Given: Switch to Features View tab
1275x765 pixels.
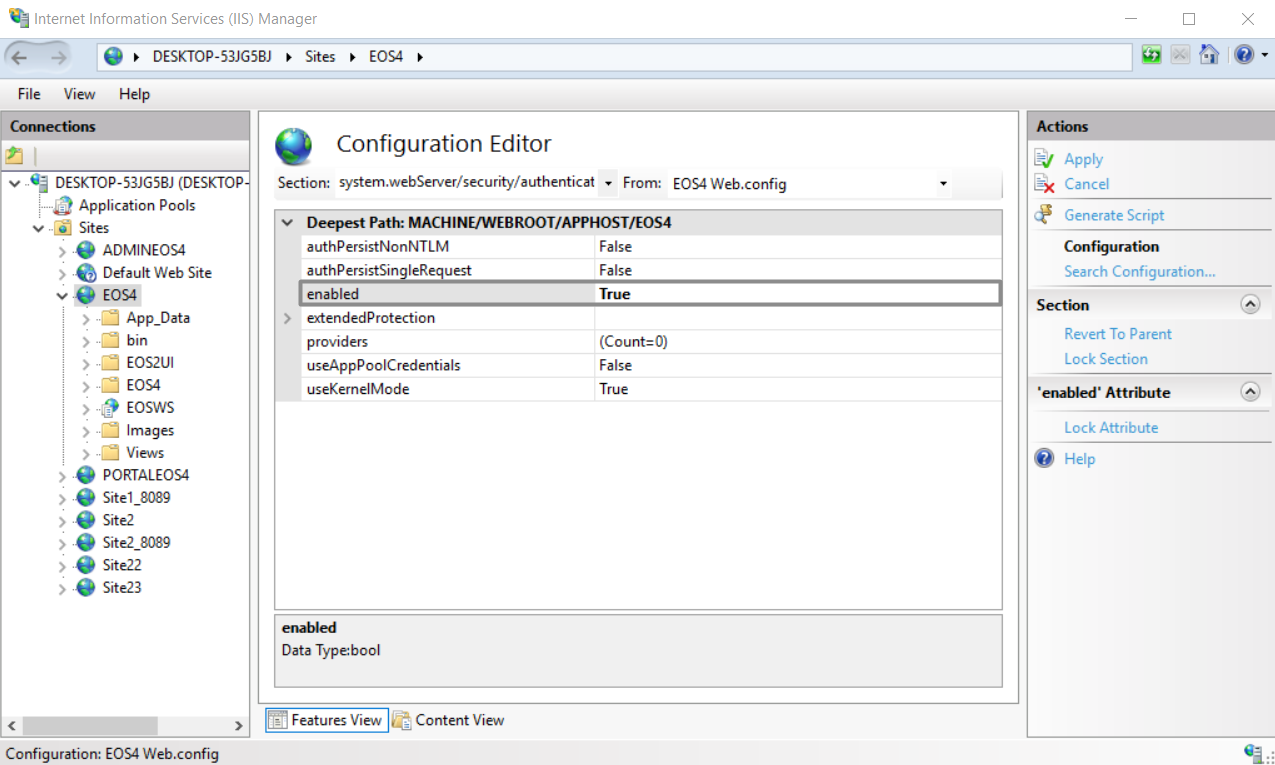Looking at the screenshot, I should coord(326,720).
